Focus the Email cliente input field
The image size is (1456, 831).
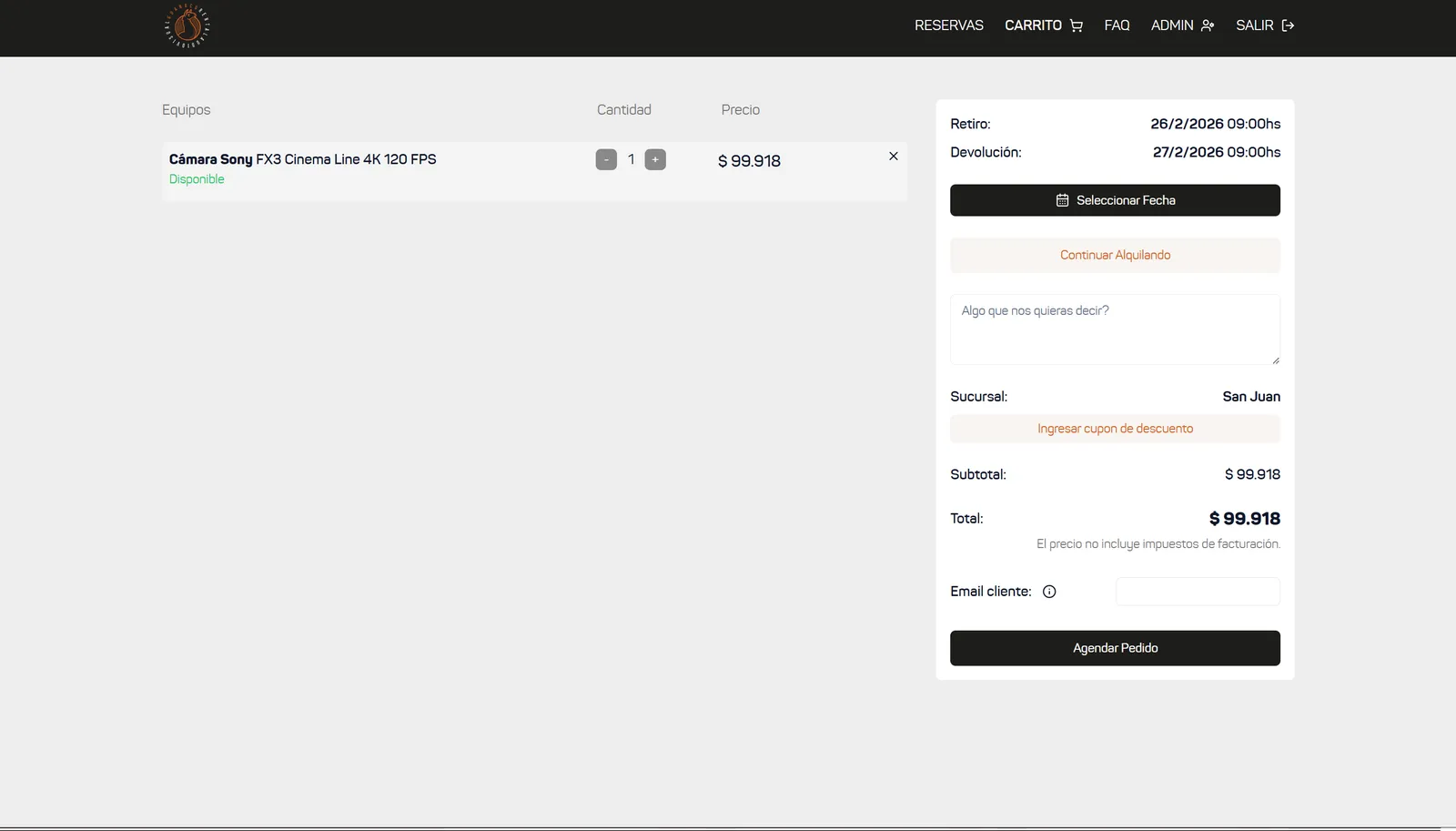(1198, 592)
